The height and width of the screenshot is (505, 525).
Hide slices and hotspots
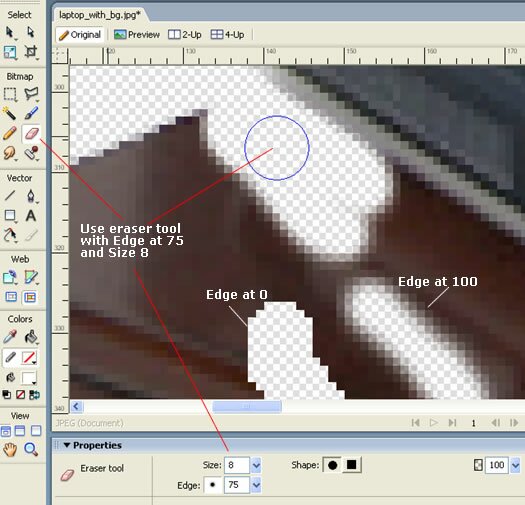pyautogui.click(x=11, y=297)
